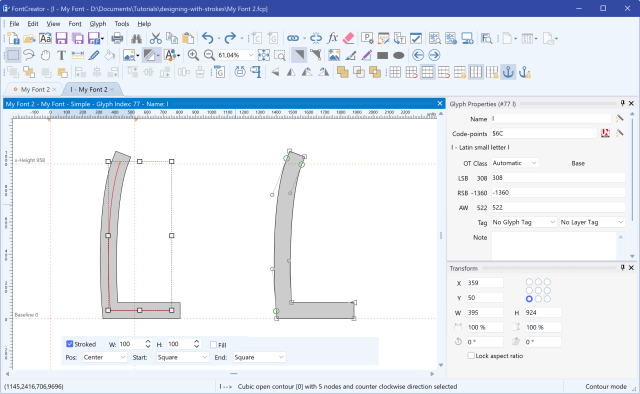Click the Zoom Out magnifier icon
Image resolution: width=640 pixels, height=394 pixels.
coord(209,55)
